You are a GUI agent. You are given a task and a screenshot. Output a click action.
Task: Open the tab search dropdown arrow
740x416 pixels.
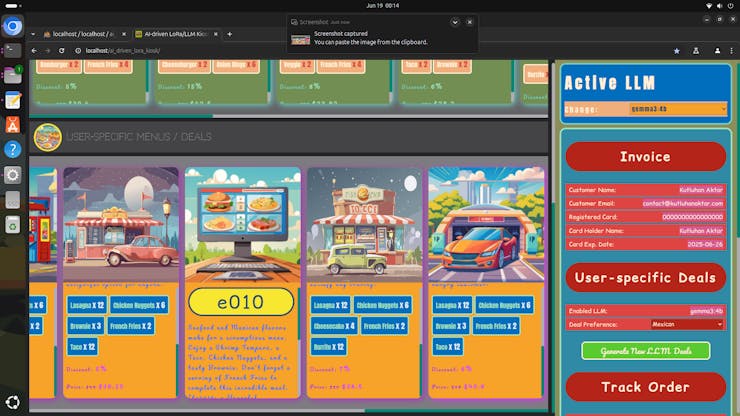[x=33, y=34]
